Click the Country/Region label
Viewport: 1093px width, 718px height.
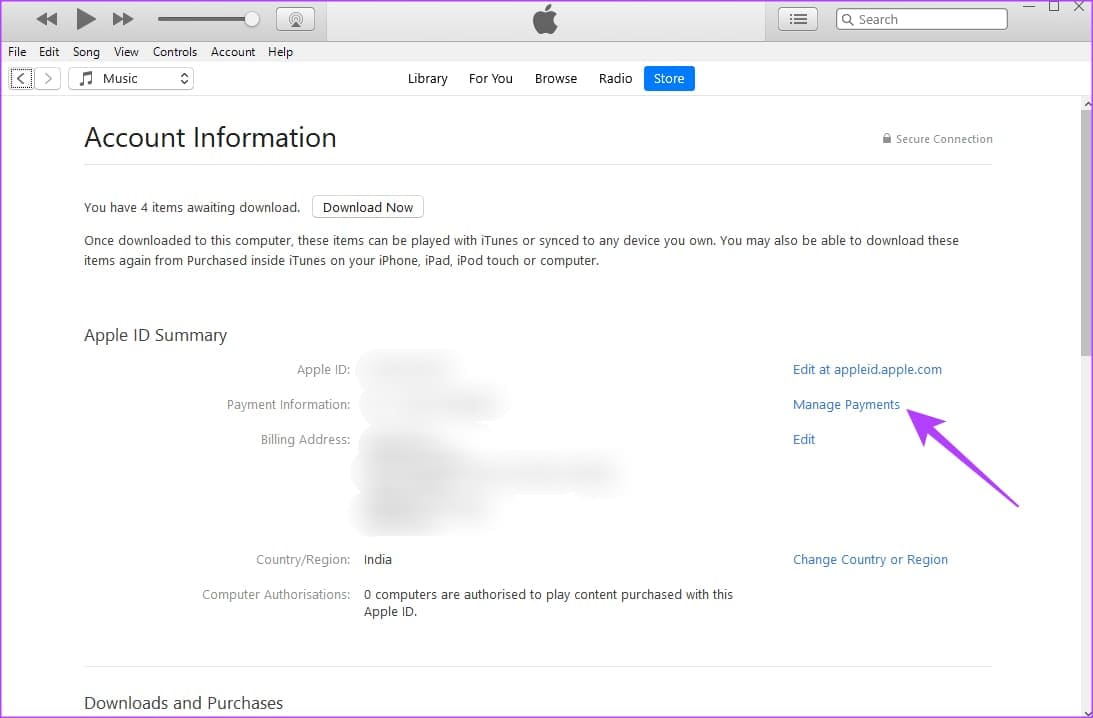pos(303,559)
